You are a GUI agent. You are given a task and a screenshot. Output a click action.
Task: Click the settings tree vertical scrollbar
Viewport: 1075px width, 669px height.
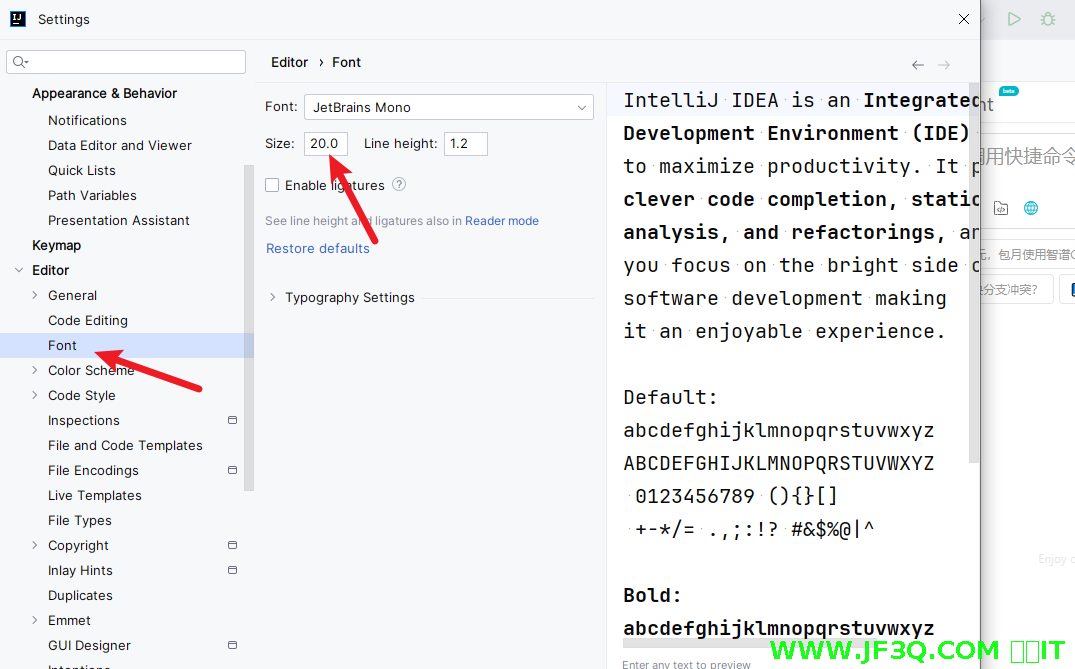249,330
